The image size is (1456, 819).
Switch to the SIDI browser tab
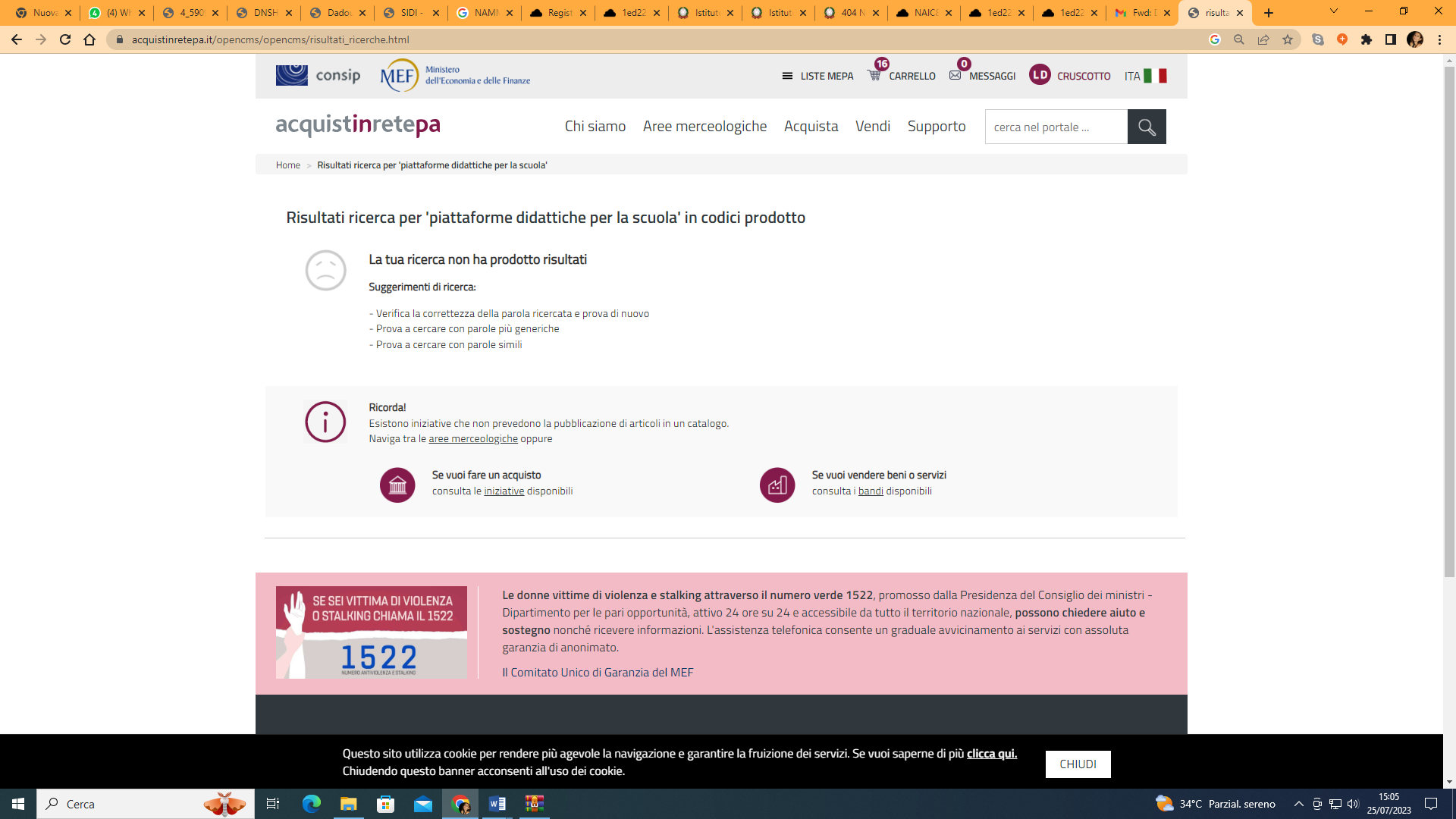coord(410,13)
